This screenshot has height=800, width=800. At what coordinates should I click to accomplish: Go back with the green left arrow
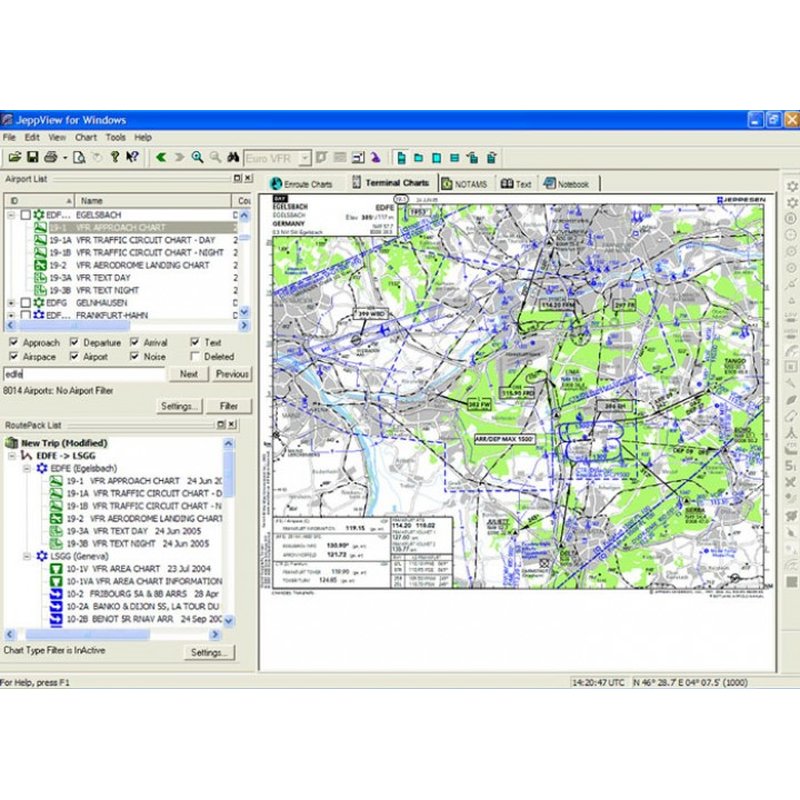click(x=161, y=157)
